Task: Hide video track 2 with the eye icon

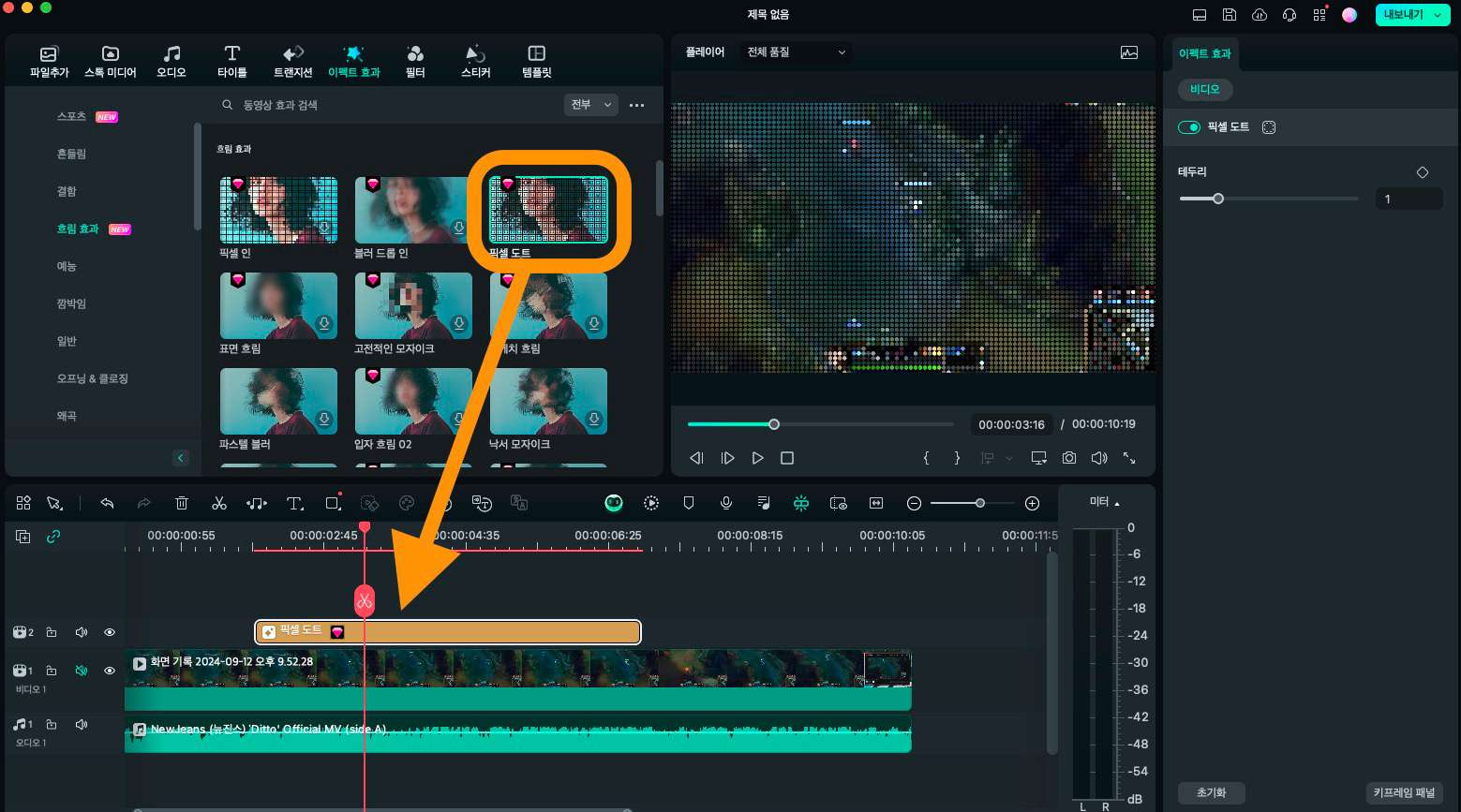Action: point(110,632)
